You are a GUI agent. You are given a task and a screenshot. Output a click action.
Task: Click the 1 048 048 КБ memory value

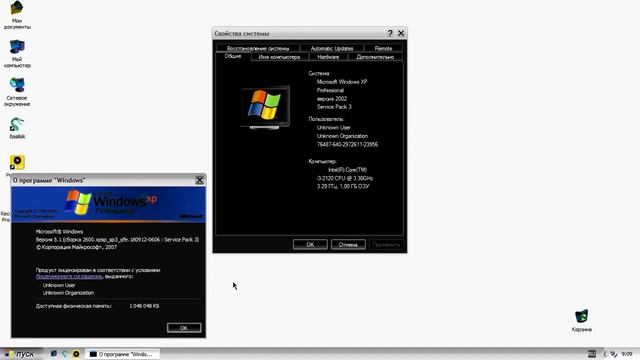144,306
